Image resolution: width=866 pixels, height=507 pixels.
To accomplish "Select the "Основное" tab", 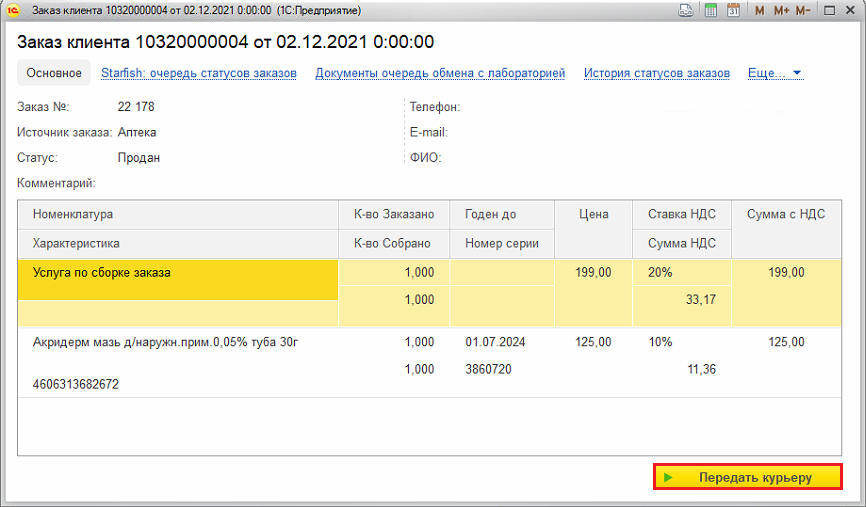I will tap(54, 73).
